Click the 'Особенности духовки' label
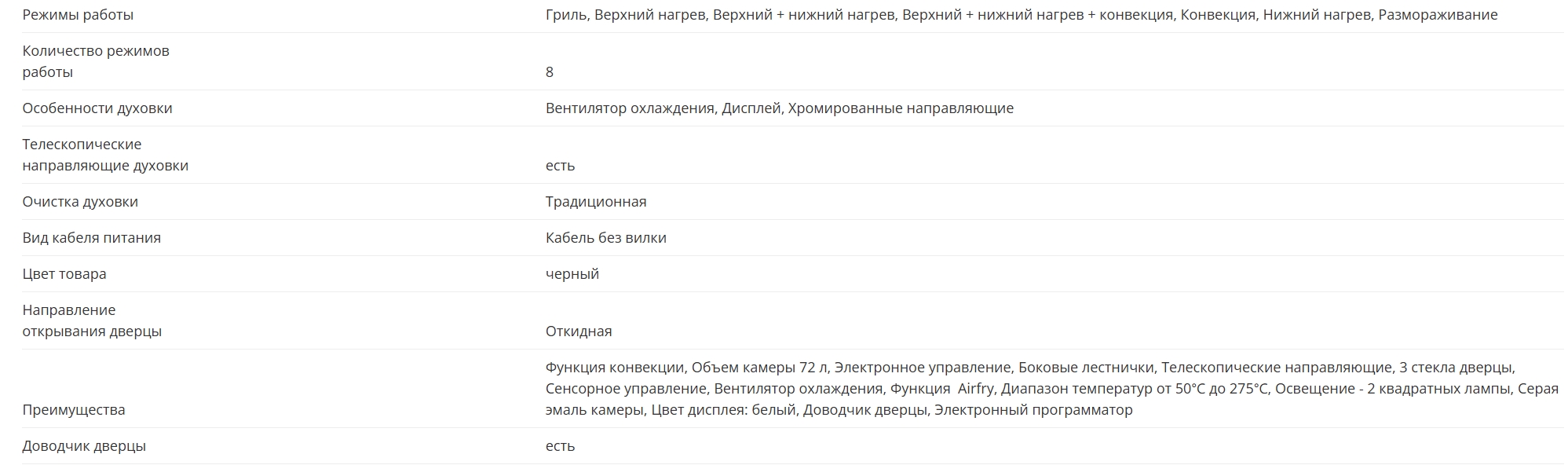The image size is (1568, 465). point(97,108)
